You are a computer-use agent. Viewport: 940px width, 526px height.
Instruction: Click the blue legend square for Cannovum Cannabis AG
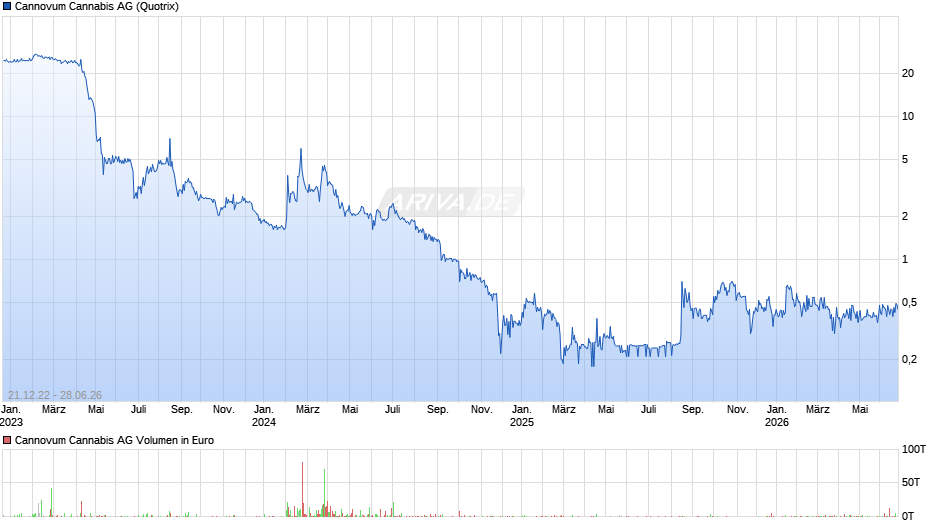pyautogui.click(x=7, y=7)
